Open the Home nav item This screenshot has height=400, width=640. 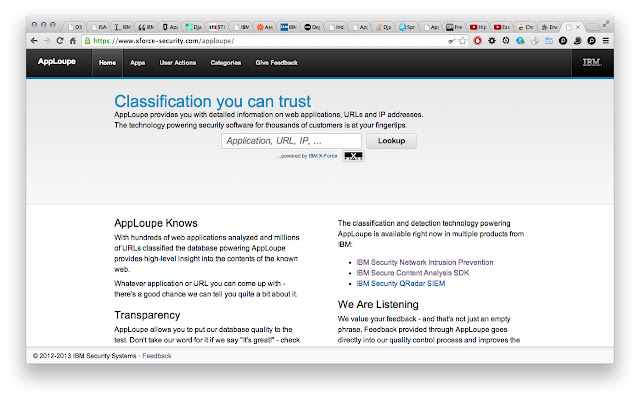pyautogui.click(x=107, y=62)
